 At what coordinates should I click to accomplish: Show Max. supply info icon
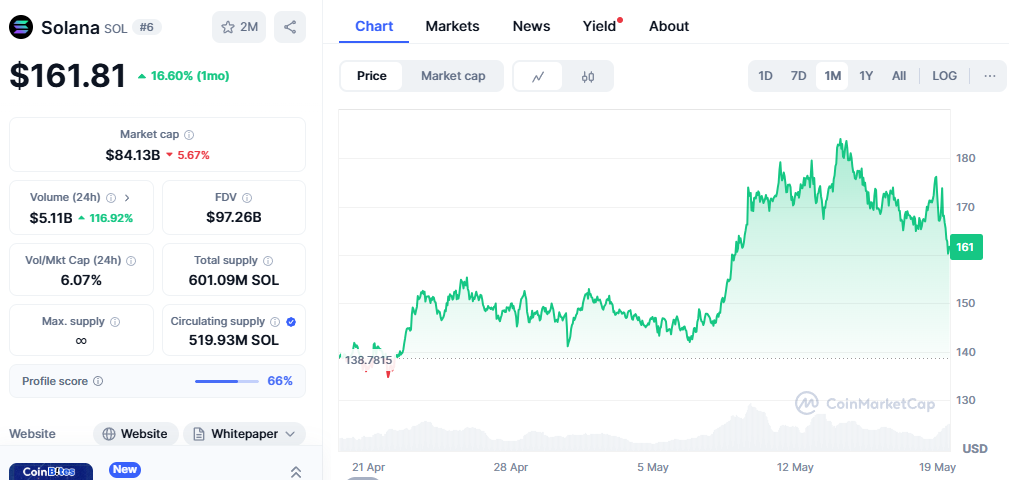115,322
